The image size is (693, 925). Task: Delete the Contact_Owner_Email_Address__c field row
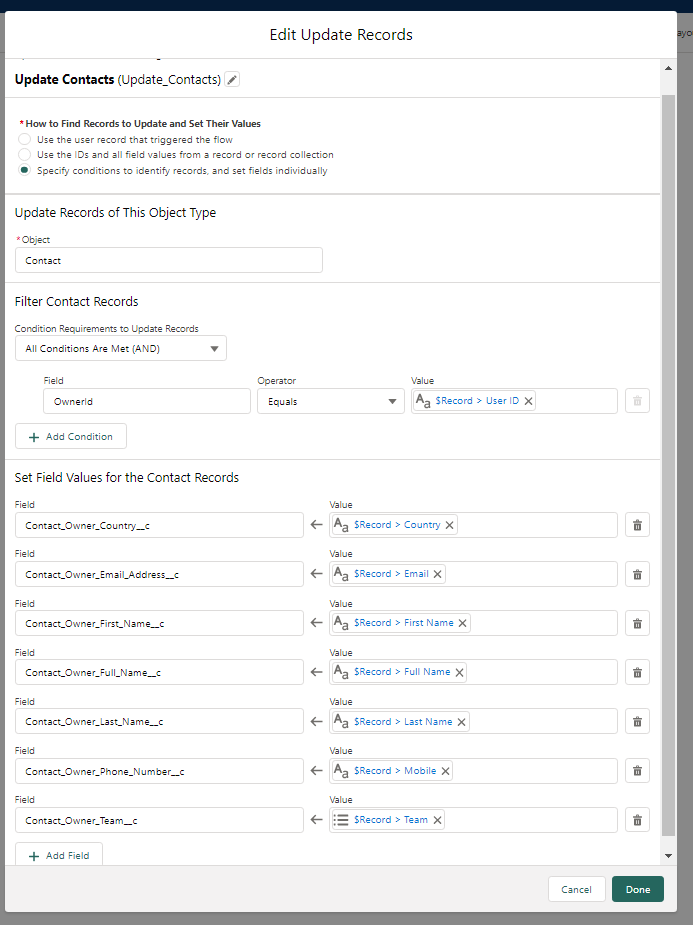click(x=637, y=574)
